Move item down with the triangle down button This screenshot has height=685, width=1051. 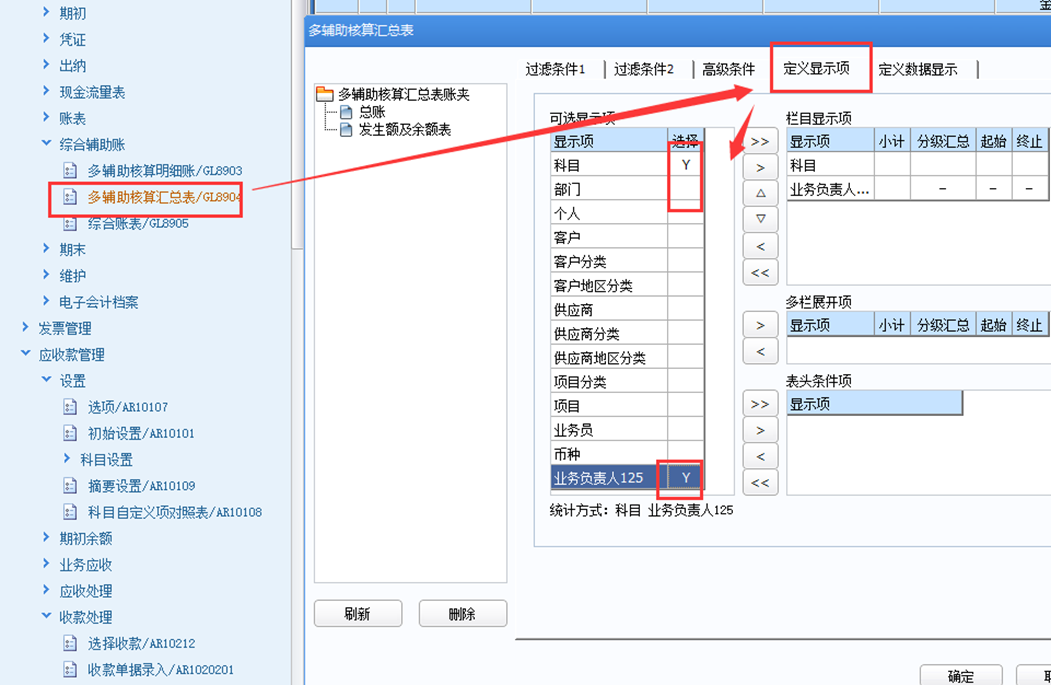click(x=760, y=219)
